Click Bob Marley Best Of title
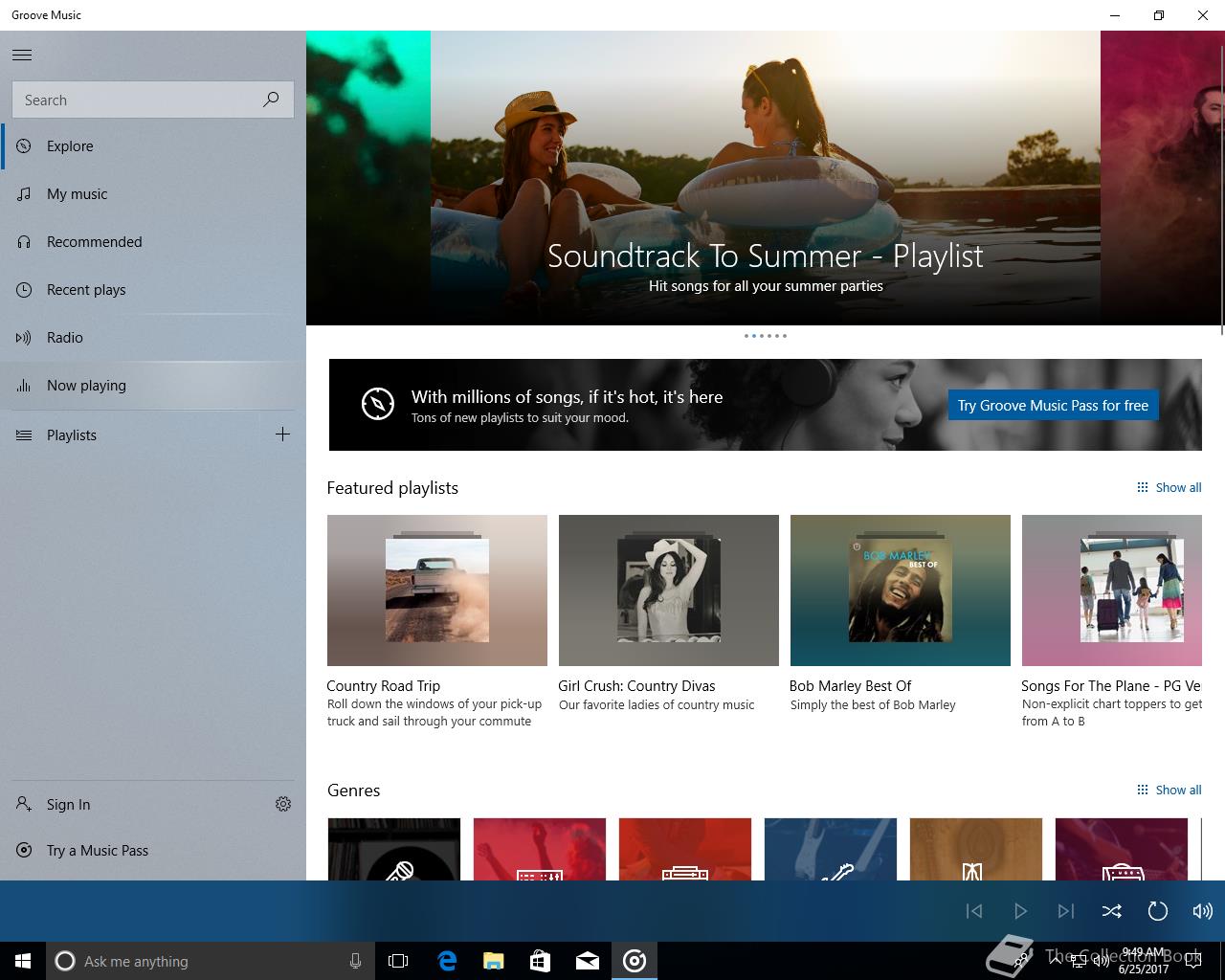 (x=850, y=686)
